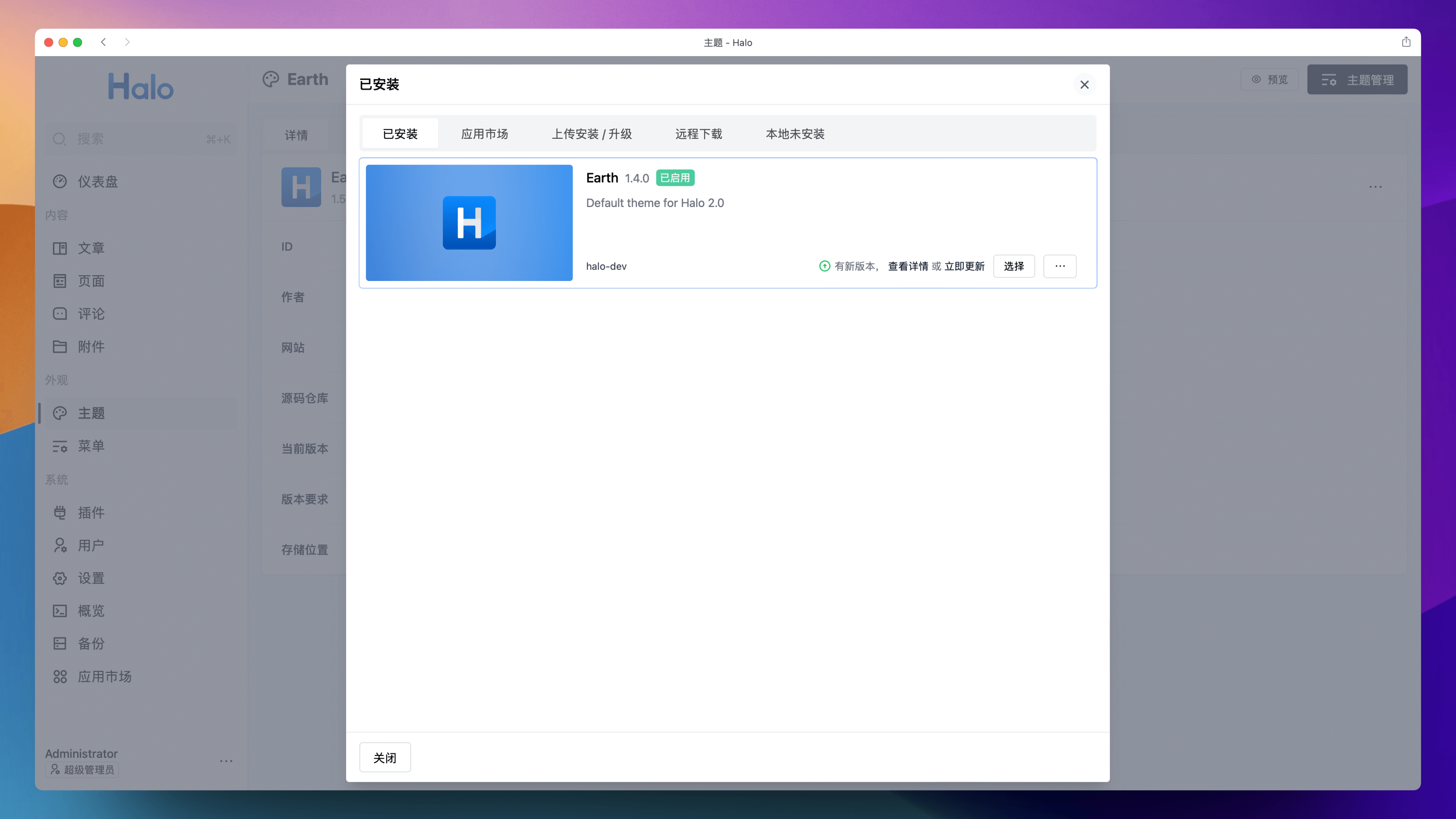Screen dimensions: 1456x819
Task: Open the Earth theme more options menu
Action: (x=1059, y=266)
